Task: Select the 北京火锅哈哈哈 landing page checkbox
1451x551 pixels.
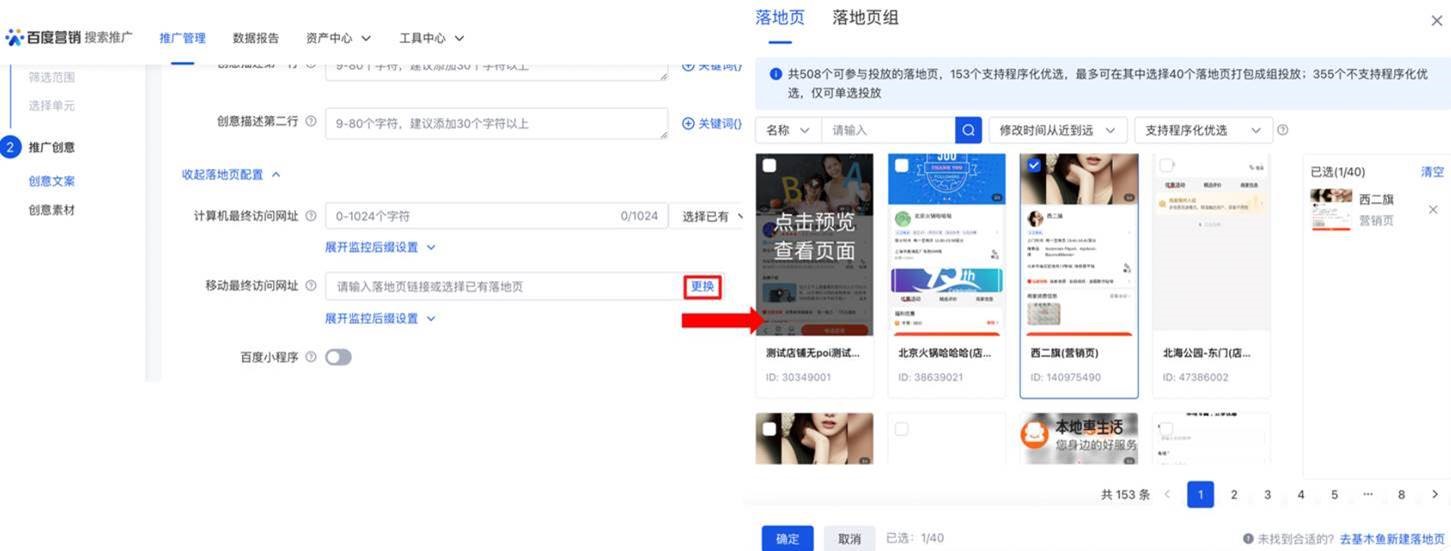Action: 902,166
